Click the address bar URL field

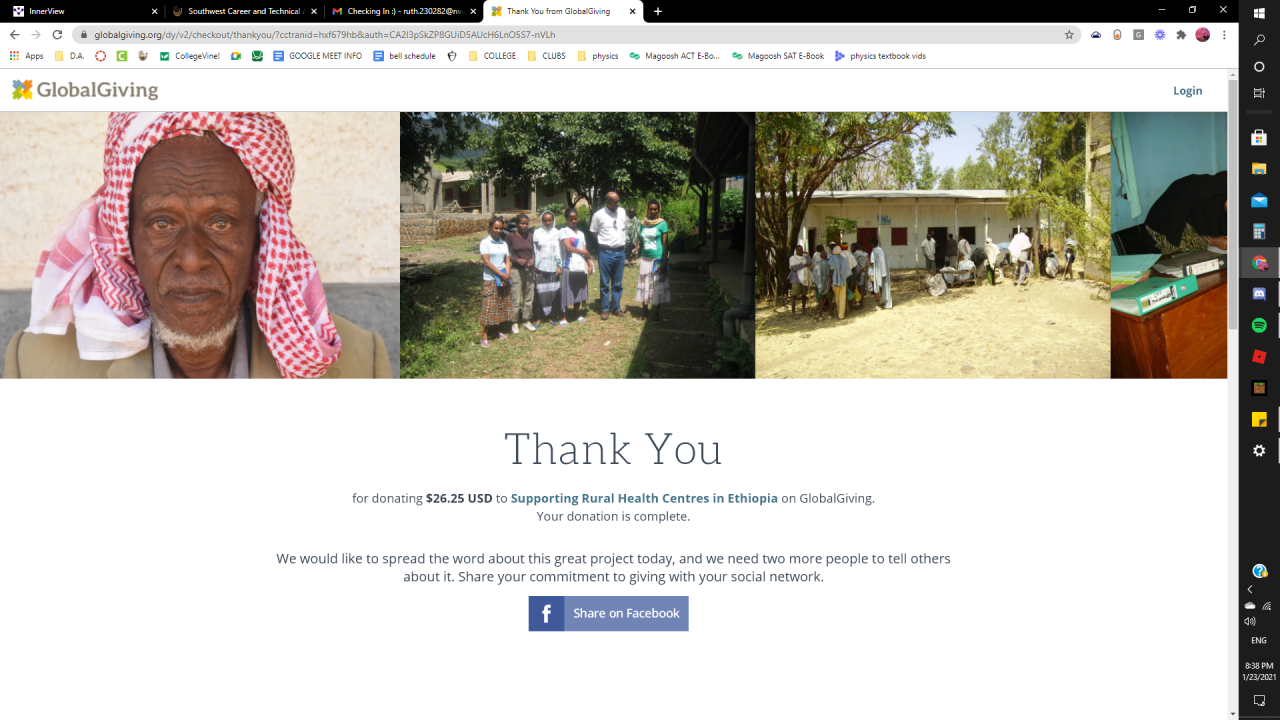point(570,34)
